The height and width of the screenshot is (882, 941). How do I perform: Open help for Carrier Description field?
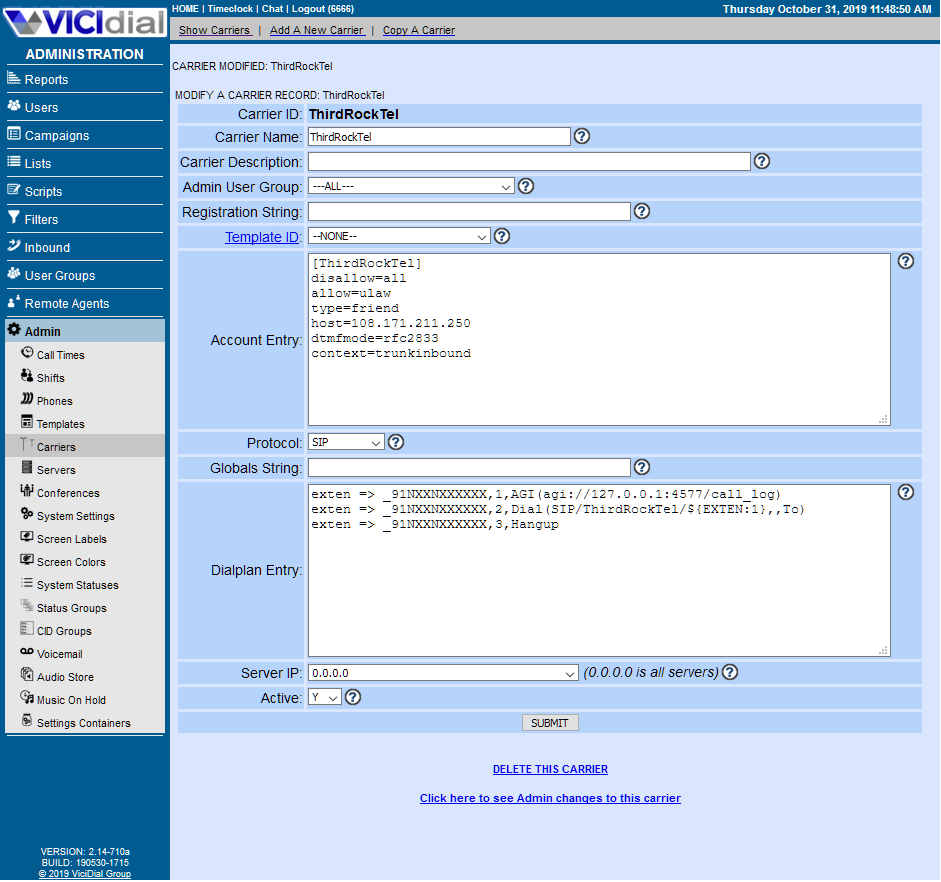[762, 161]
